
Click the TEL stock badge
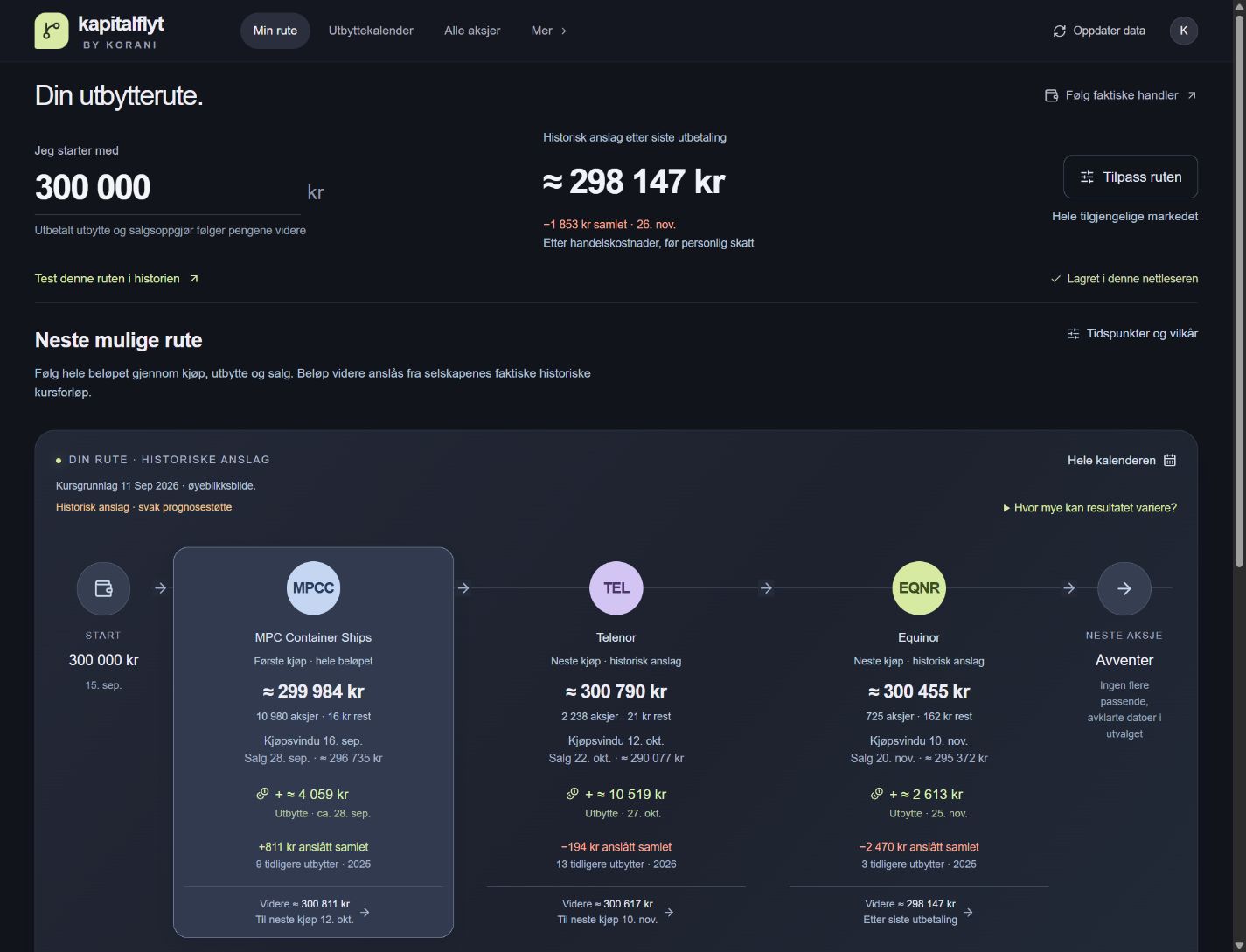point(616,587)
